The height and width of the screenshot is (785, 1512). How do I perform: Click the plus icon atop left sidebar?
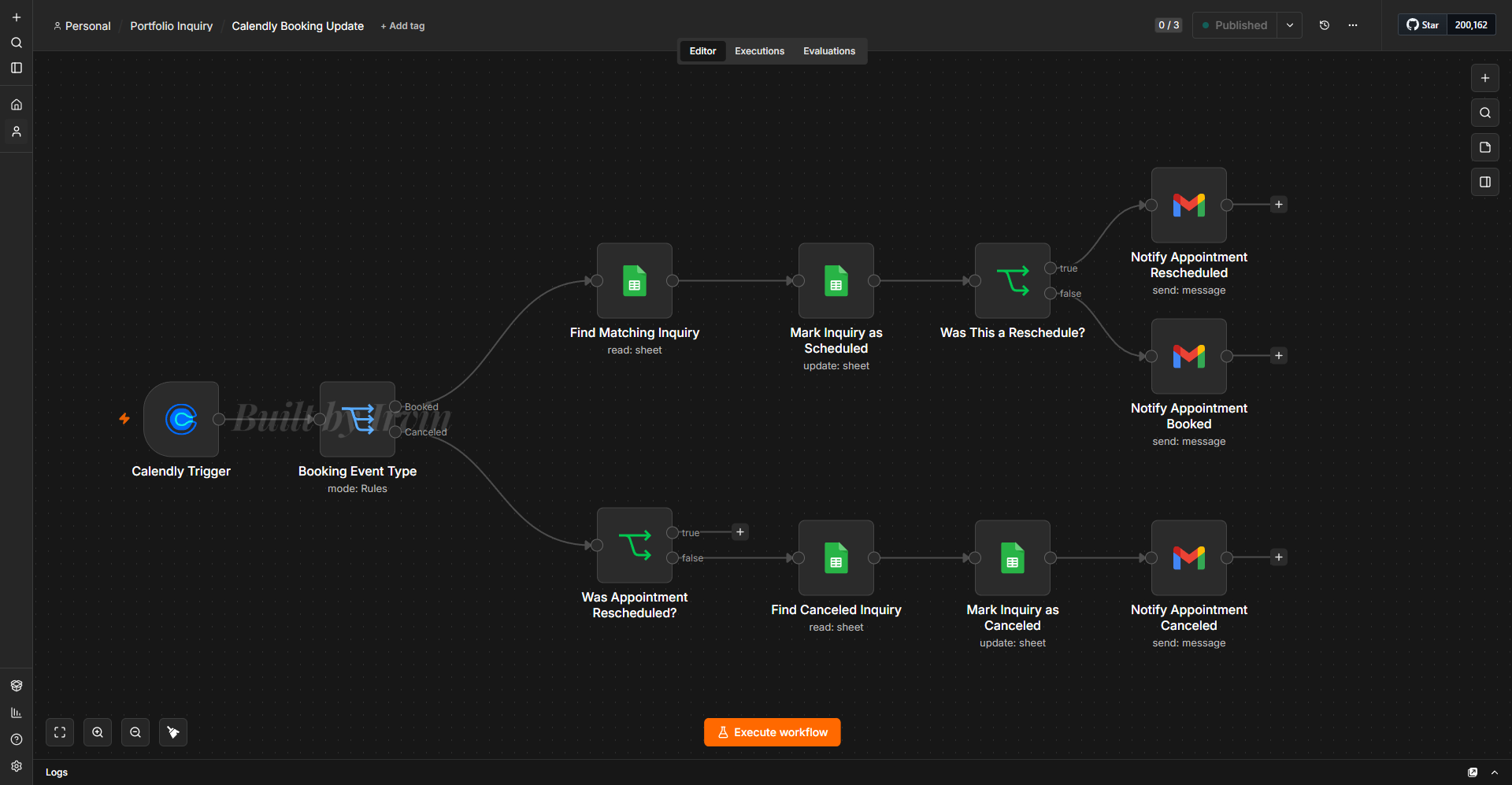click(x=17, y=17)
